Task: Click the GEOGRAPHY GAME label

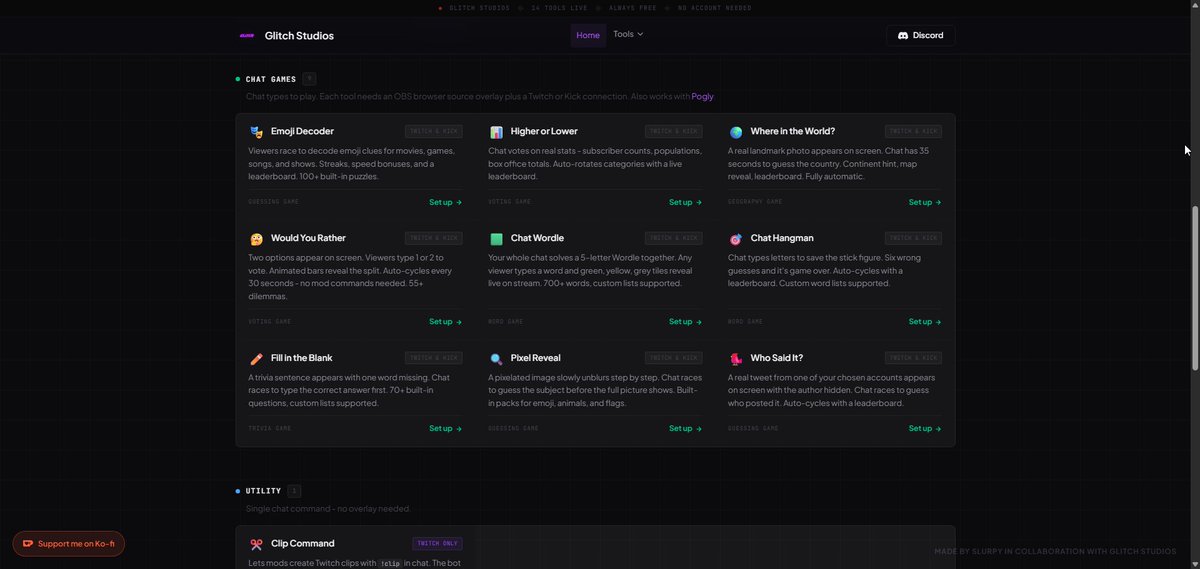Action: tap(754, 202)
